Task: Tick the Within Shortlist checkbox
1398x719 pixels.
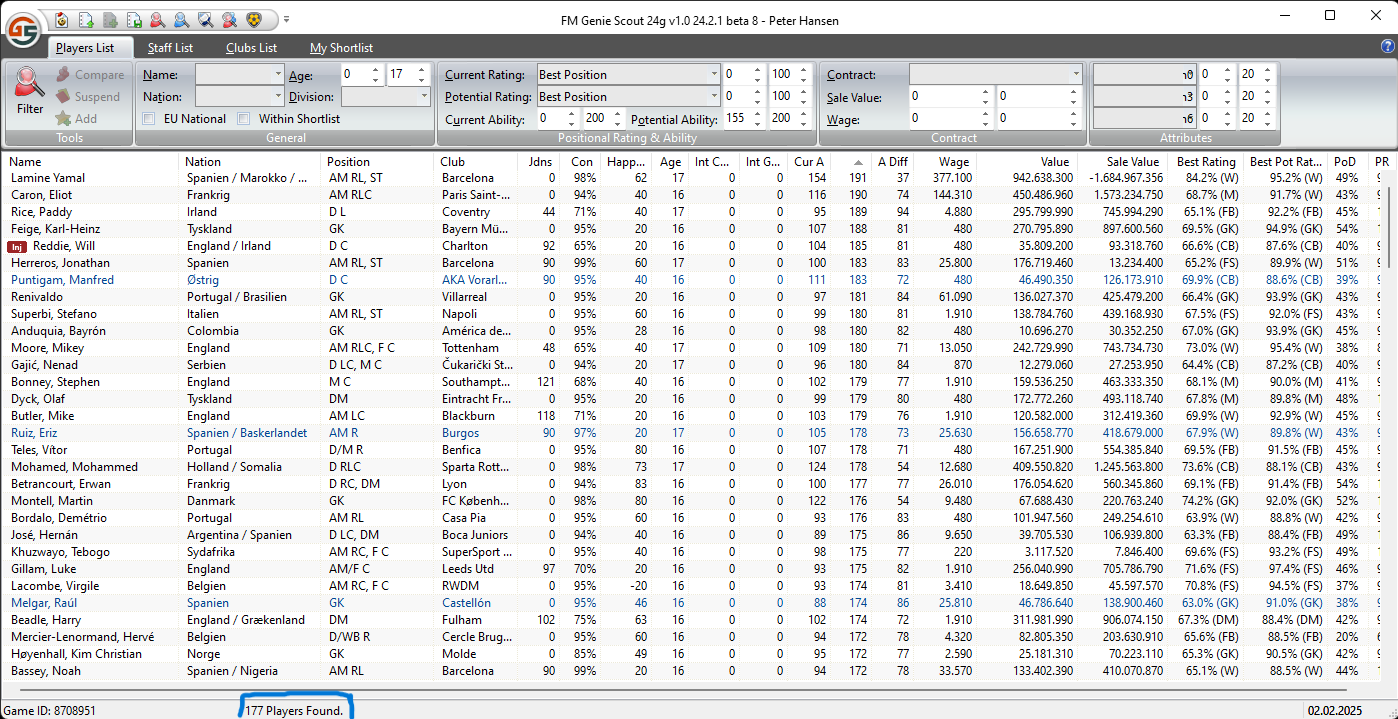Action: (243, 119)
